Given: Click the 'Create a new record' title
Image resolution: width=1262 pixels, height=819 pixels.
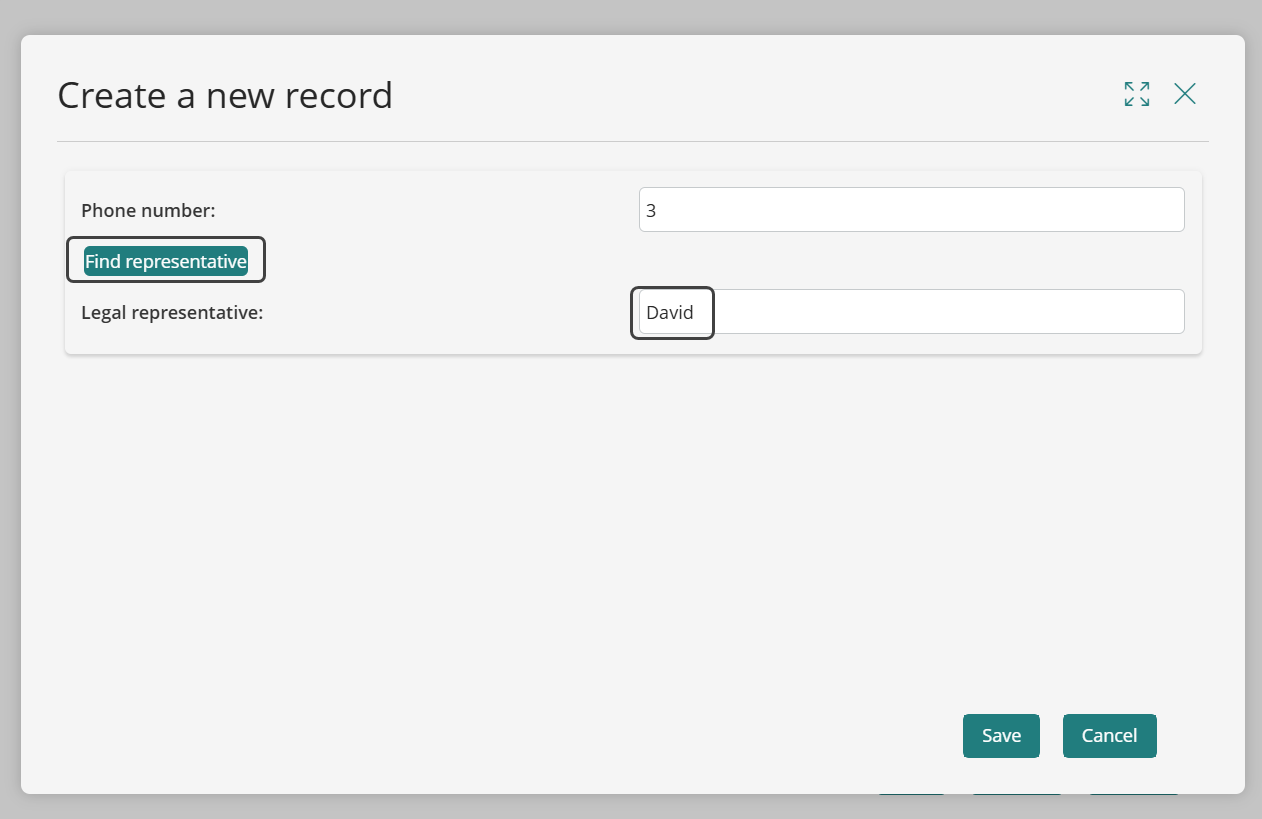Looking at the screenshot, I should point(225,96).
